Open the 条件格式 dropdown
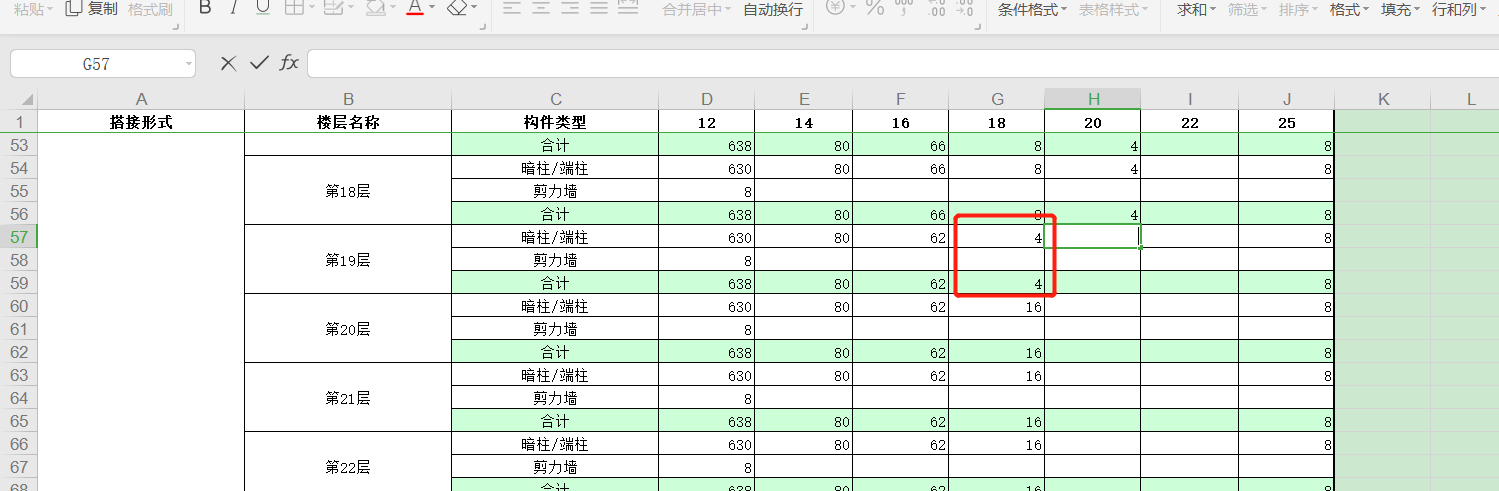Image resolution: width=1499 pixels, height=491 pixels. click(x=1032, y=9)
